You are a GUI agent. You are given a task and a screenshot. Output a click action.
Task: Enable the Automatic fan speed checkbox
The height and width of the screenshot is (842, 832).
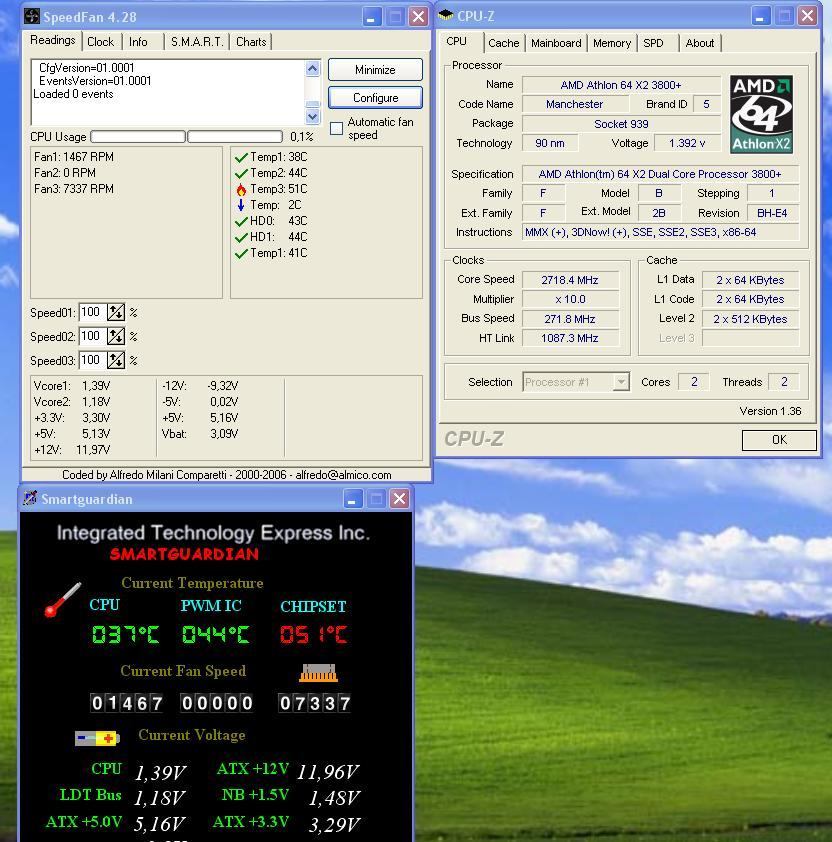tap(336, 128)
